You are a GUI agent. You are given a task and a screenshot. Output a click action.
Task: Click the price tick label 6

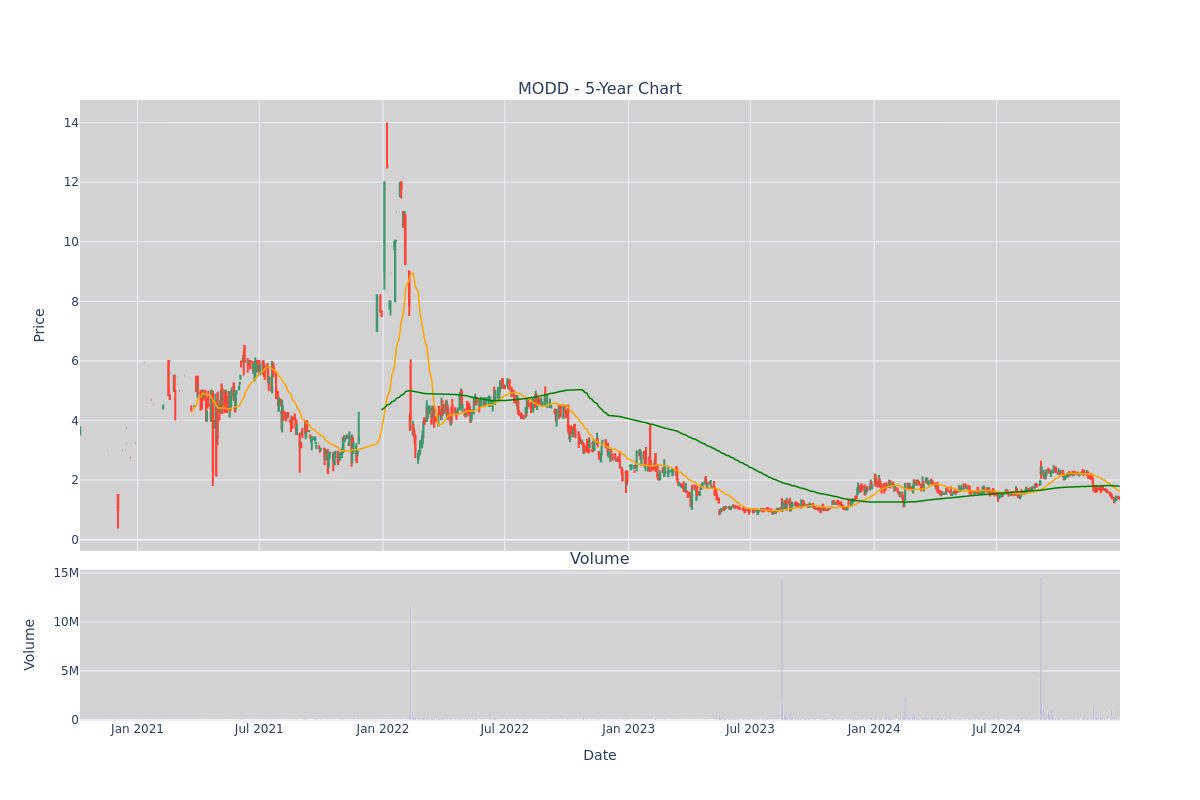[x=74, y=361]
